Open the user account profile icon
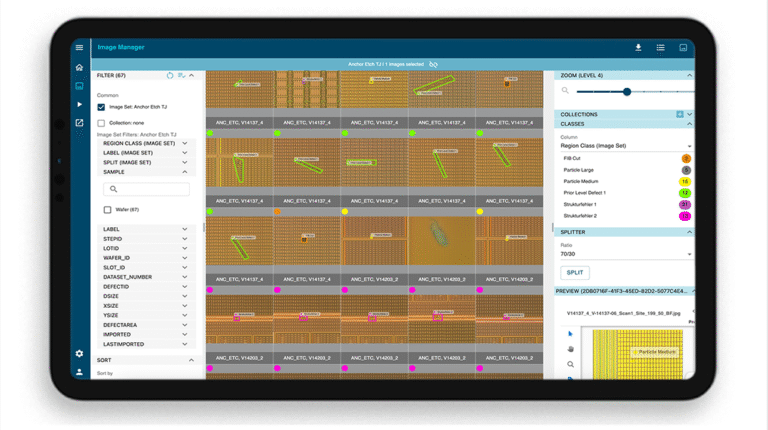768x430 pixels. click(79, 372)
